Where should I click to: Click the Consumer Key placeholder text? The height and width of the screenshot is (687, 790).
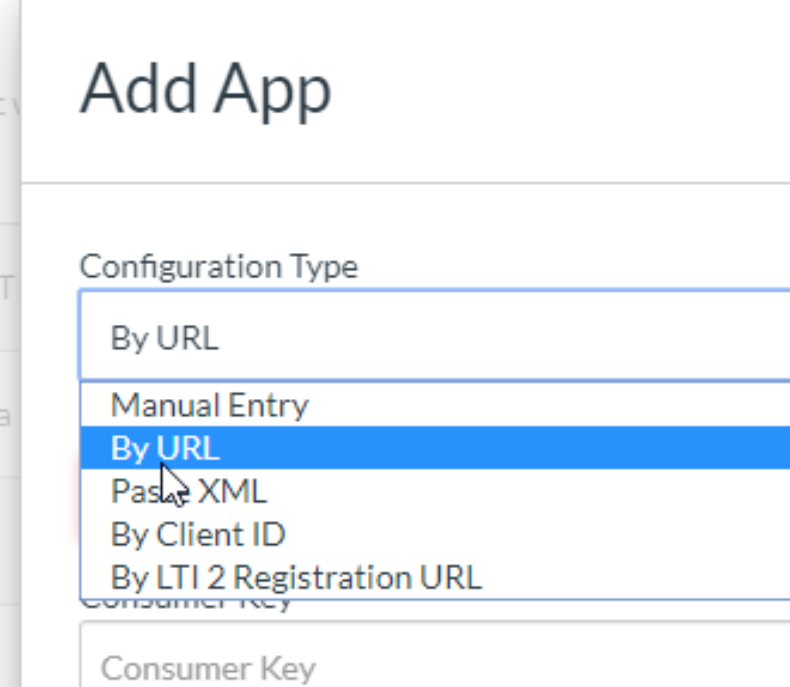(208, 669)
